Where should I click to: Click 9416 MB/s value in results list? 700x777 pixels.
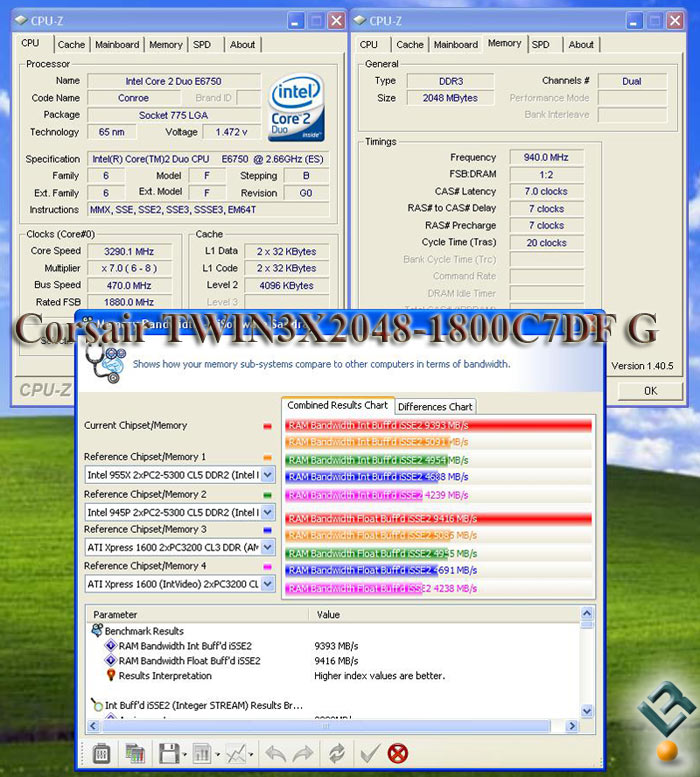(336, 661)
